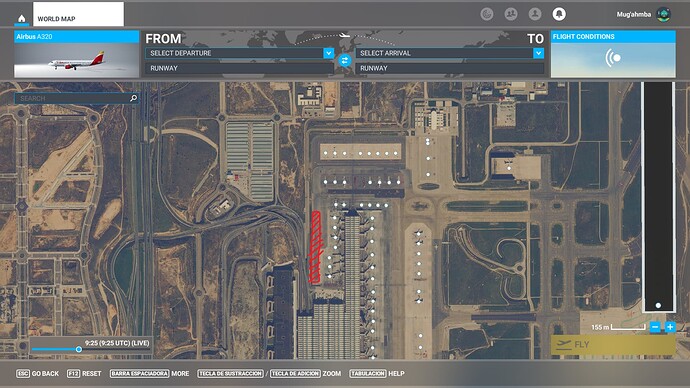Open the notifications bell icon
The width and height of the screenshot is (690, 388).
coord(559,14)
